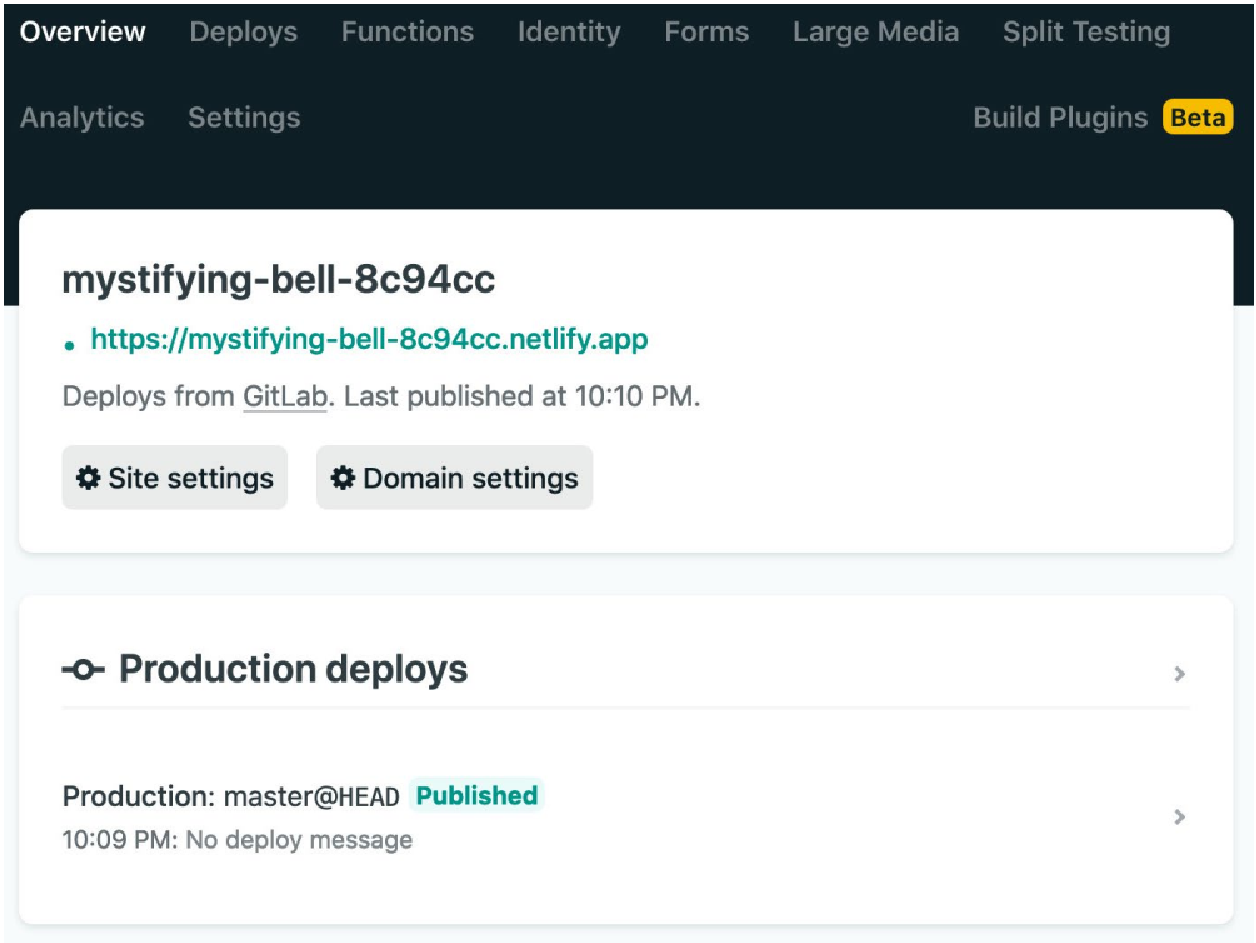1256x943 pixels.
Task: Open Site settings button
Action: coord(175,478)
